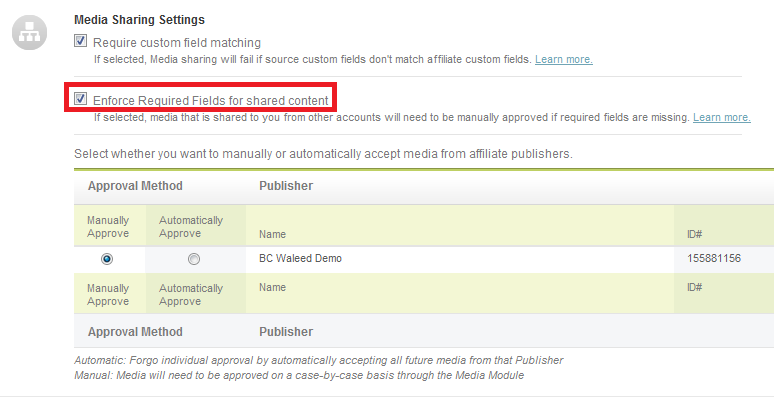This screenshot has height=403, width=784.
Task: Click the lower Automatically Approve subheader
Action: coord(191,295)
